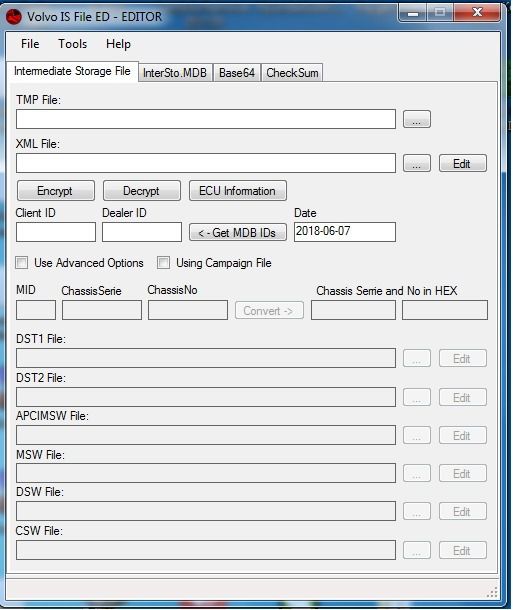Click the window resize grip
Viewport: 513px width, 610px height.
tap(492, 592)
